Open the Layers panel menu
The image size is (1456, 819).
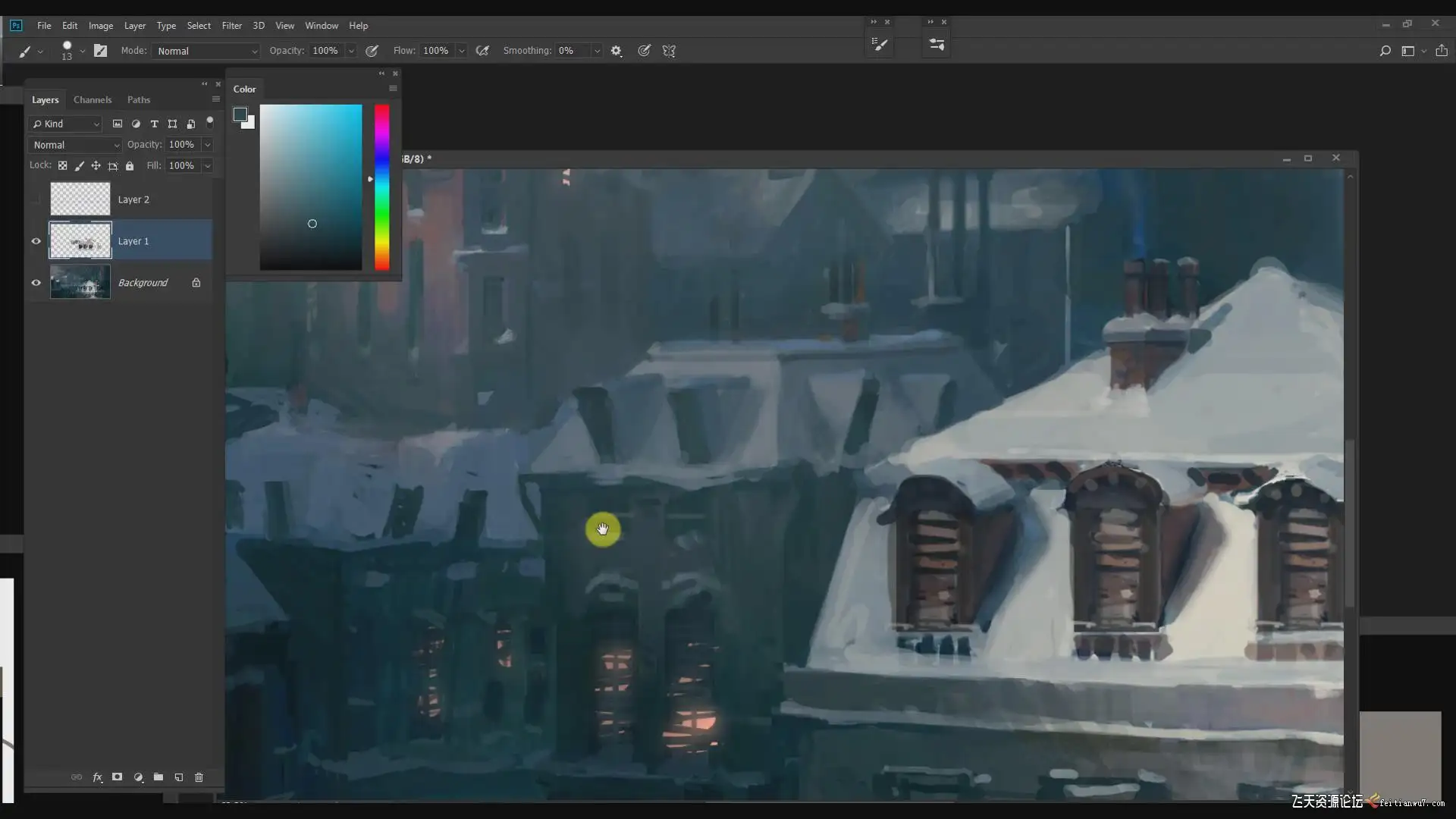tap(215, 99)
